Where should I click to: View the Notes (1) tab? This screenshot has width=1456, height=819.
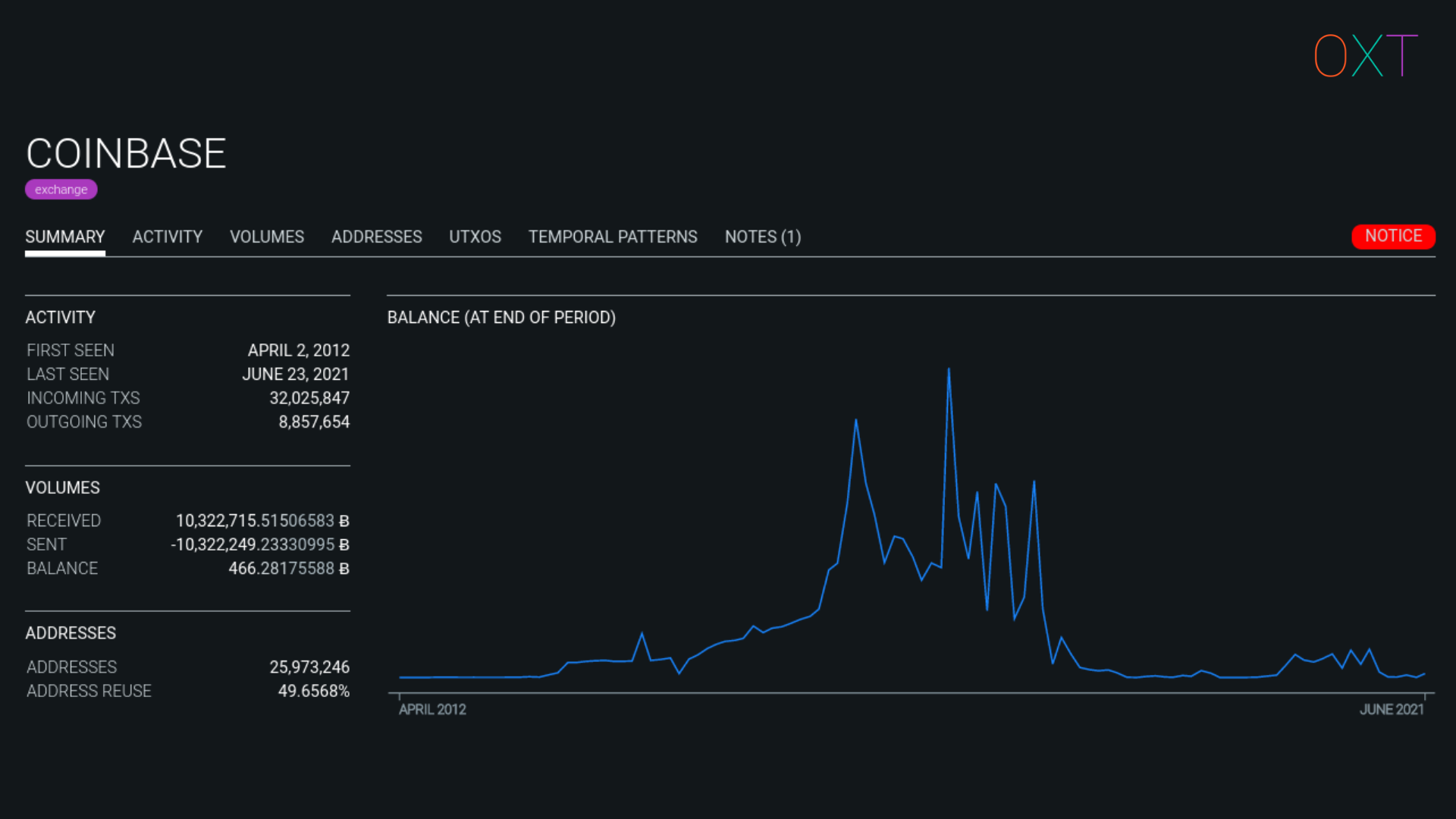point(762,237)
